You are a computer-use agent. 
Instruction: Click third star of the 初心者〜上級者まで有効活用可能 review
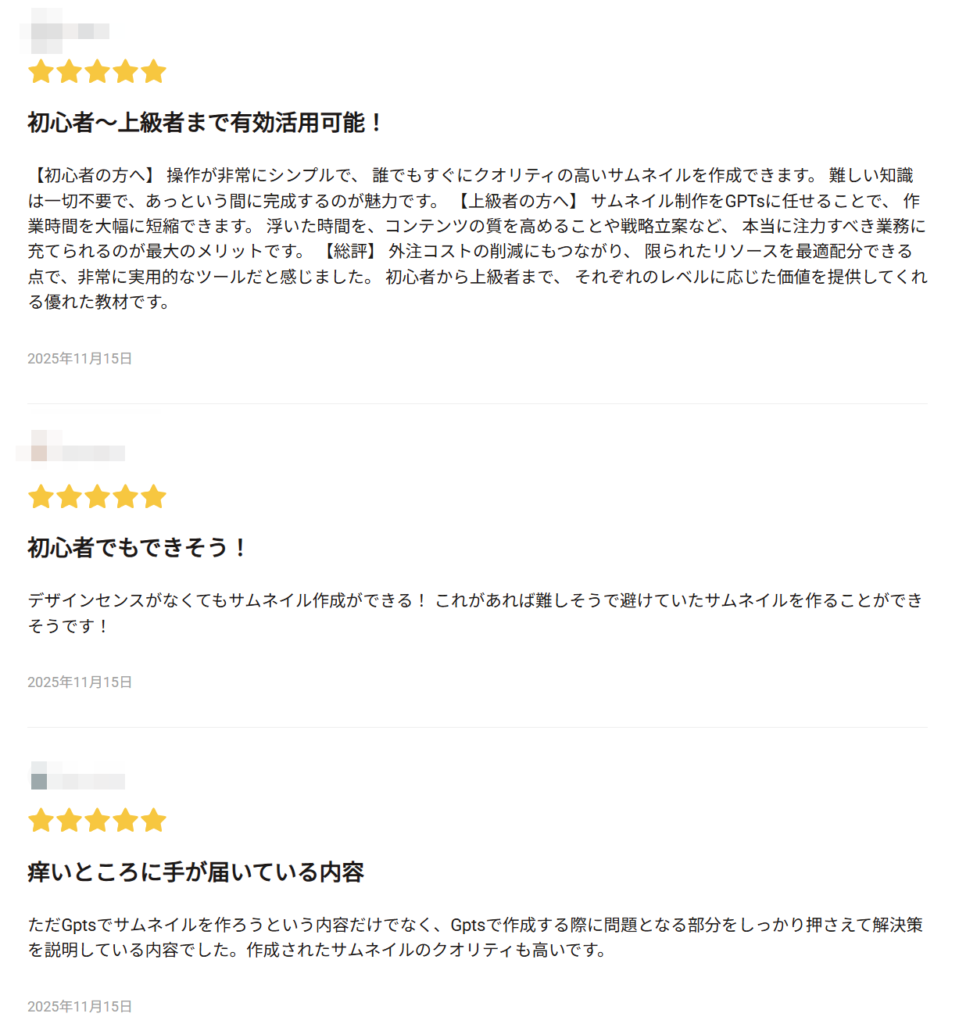[x=97, y=72]
